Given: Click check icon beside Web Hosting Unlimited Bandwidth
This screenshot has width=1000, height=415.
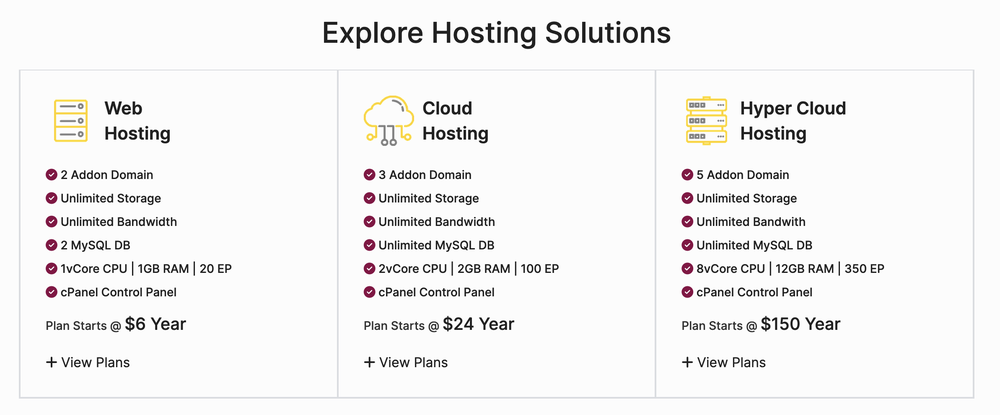Looking at the screenshot, I should coord(52,221).
